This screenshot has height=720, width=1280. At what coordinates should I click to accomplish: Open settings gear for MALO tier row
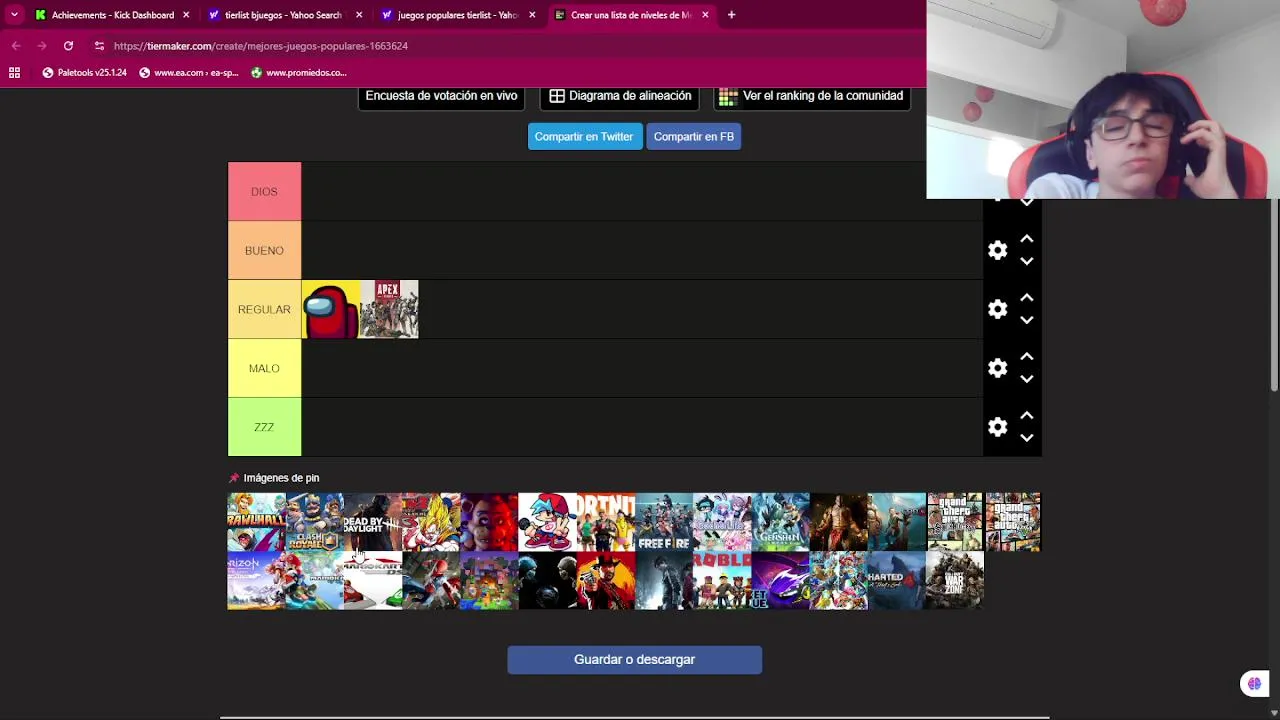[x=997, y=368]
